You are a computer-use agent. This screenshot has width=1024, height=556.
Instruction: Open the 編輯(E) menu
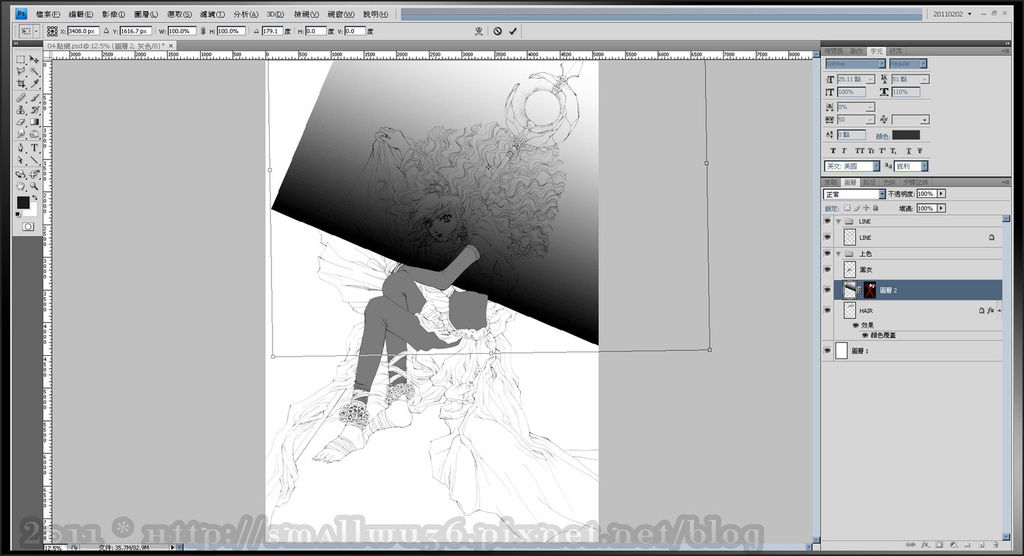tap(80, 14)
